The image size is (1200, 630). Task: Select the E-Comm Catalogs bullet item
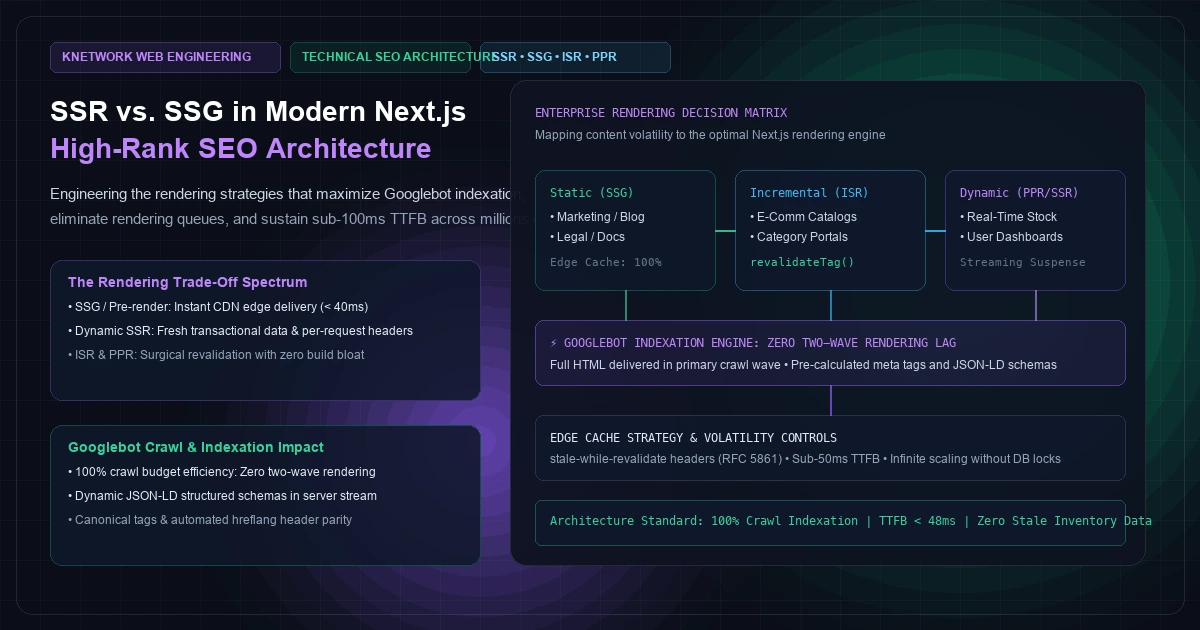[803, 217]
